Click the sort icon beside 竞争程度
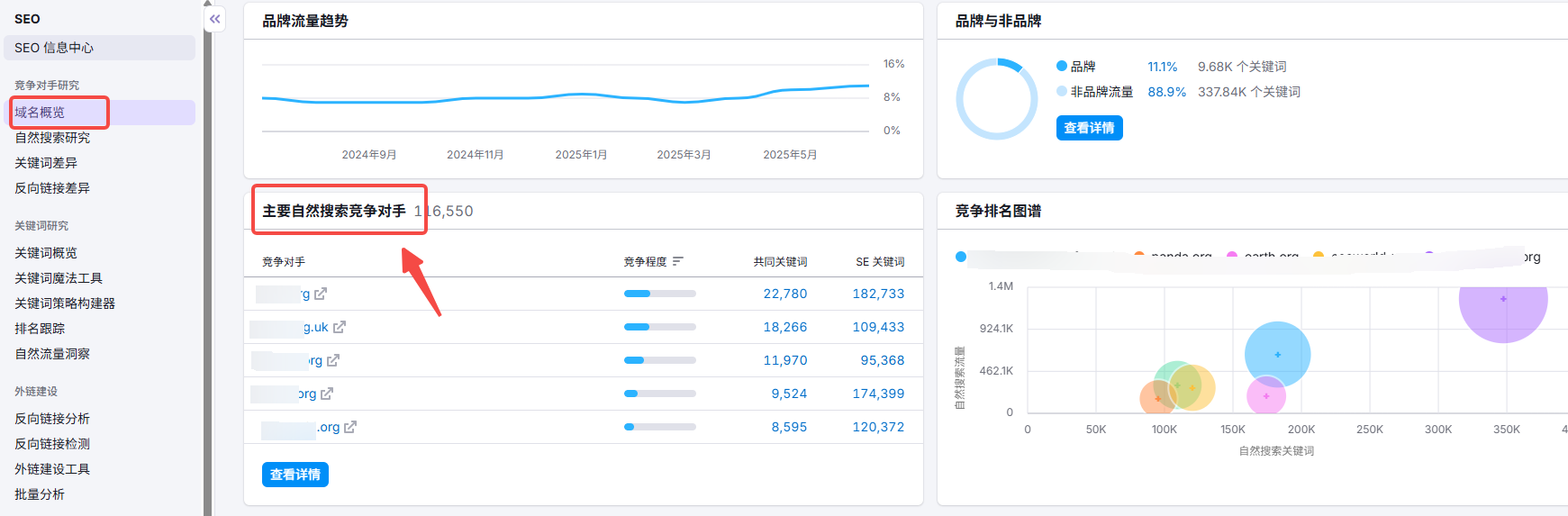The height and width of the screenshot is (516, 1568). (678, 262)
